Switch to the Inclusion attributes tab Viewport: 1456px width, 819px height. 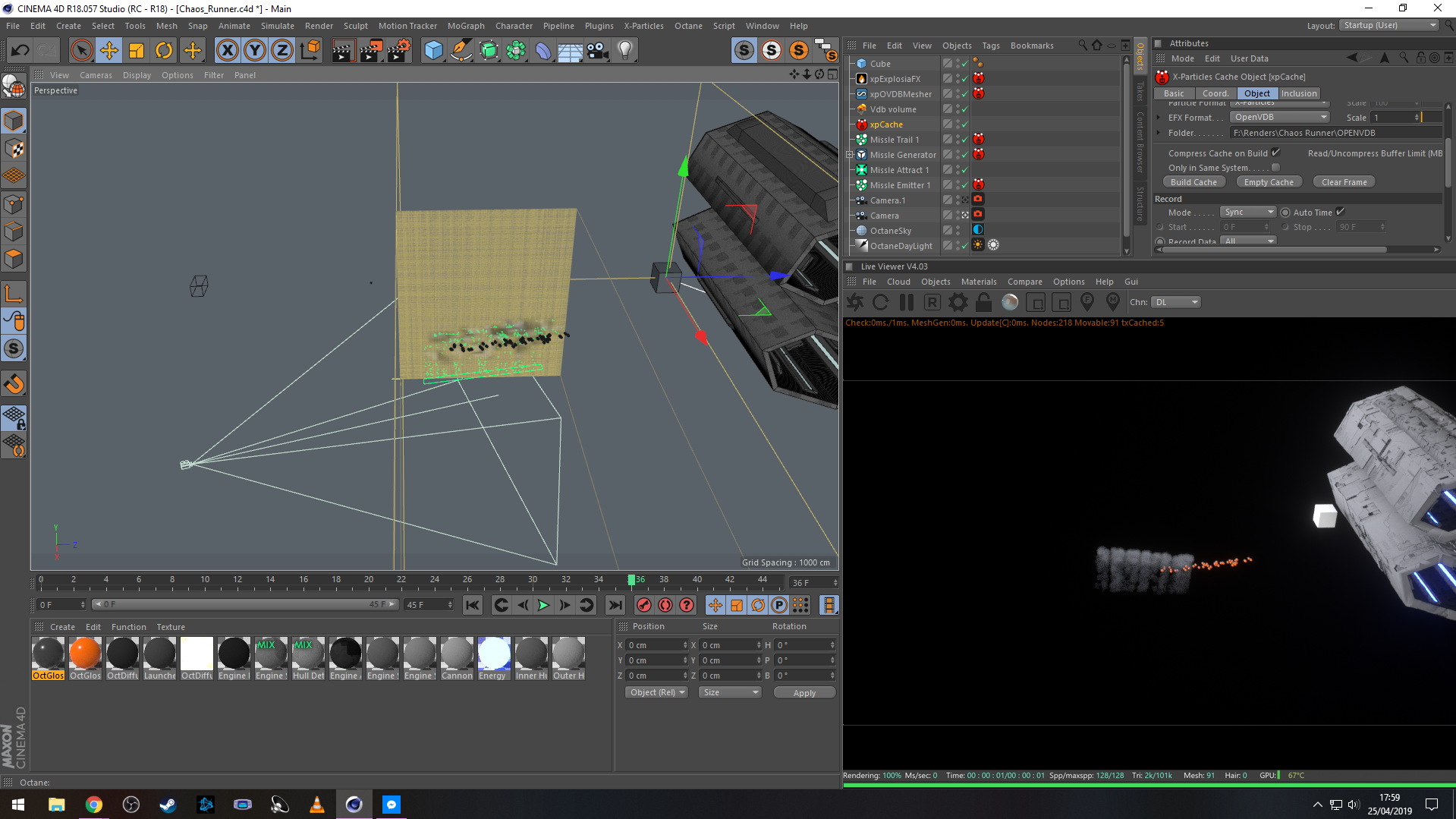(1299, 93)
